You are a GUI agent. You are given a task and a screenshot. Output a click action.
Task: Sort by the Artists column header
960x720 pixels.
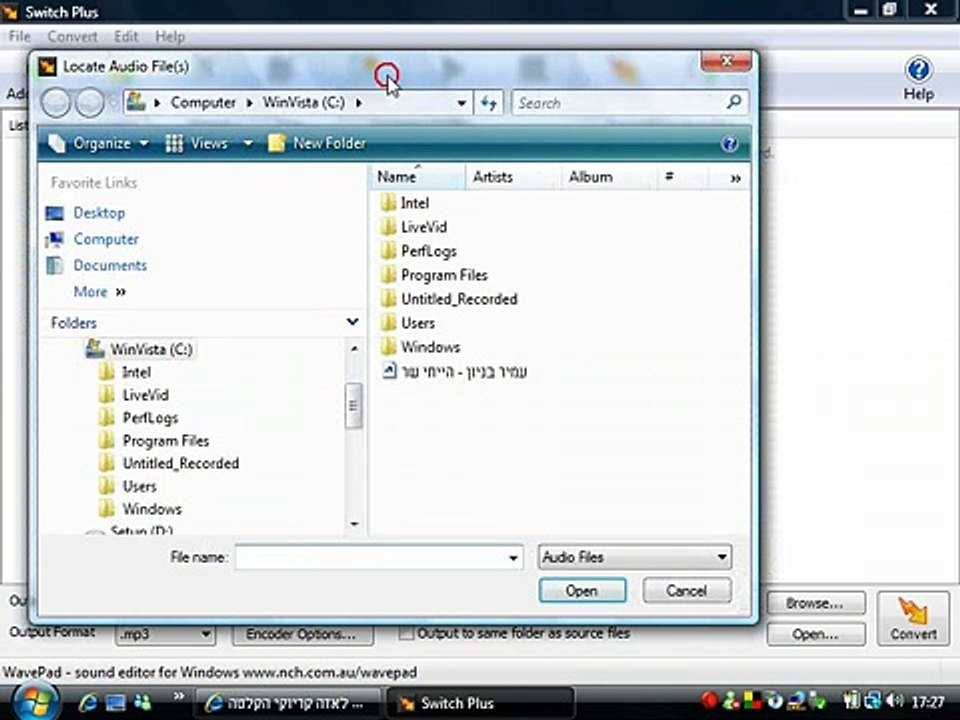pos(513,177)
